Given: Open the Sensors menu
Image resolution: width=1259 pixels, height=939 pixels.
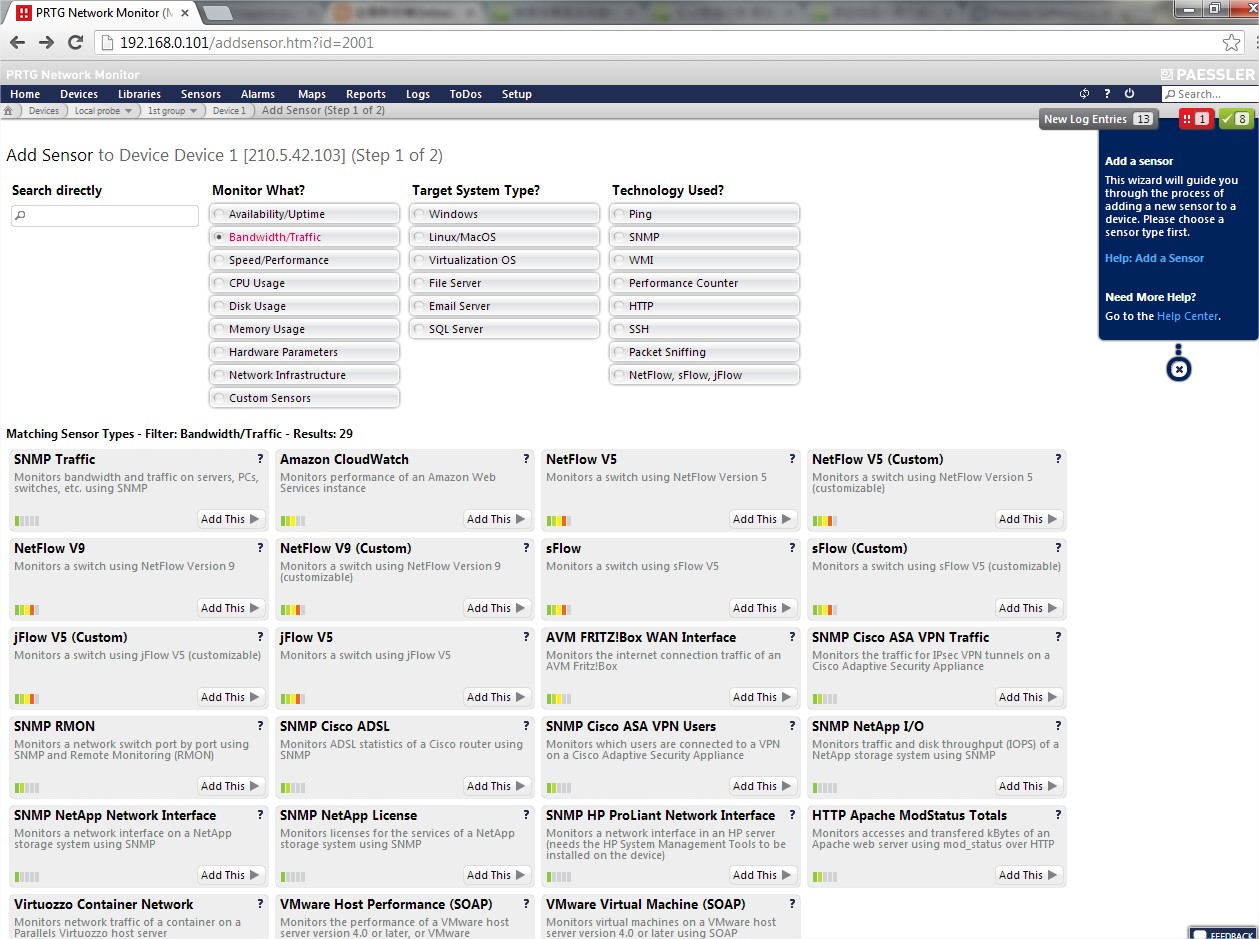Looking at the screenshot, I should coord(201,94).
